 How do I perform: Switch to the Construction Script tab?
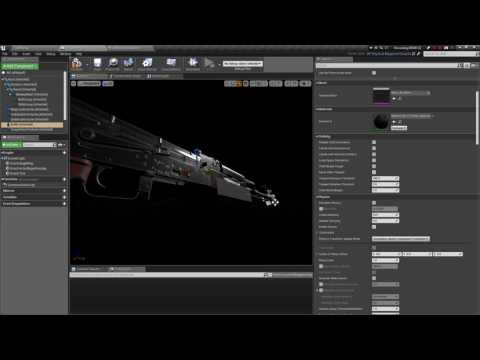[x=128, y=76]
